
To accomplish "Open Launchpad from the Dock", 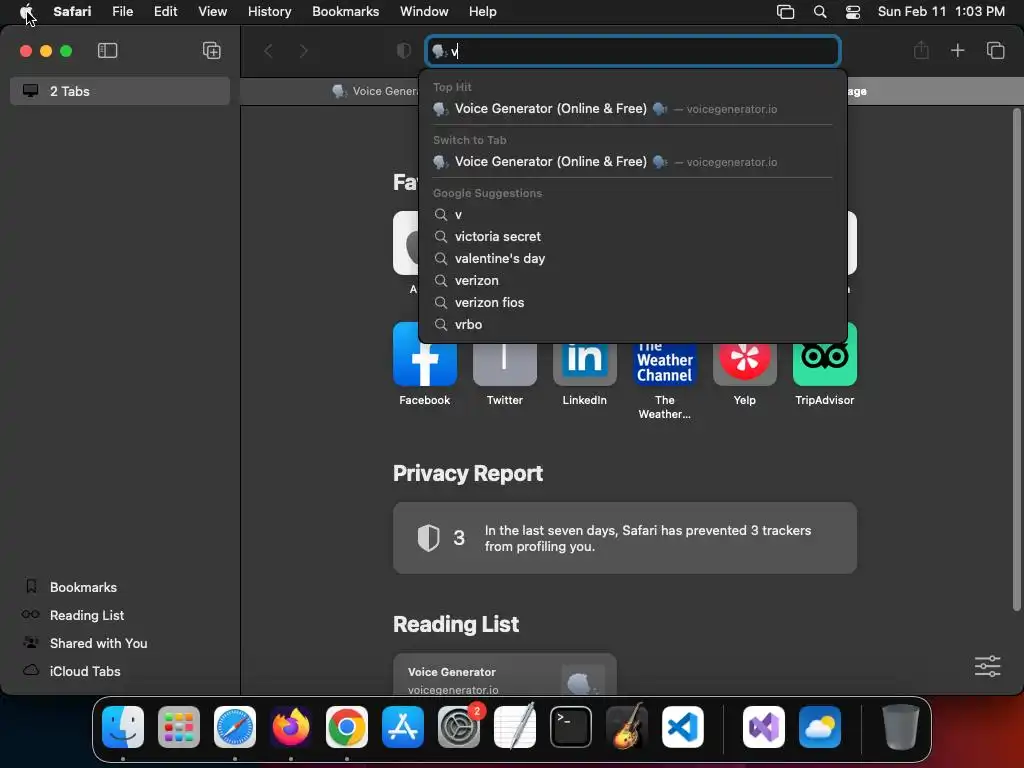I will [179, 727].
